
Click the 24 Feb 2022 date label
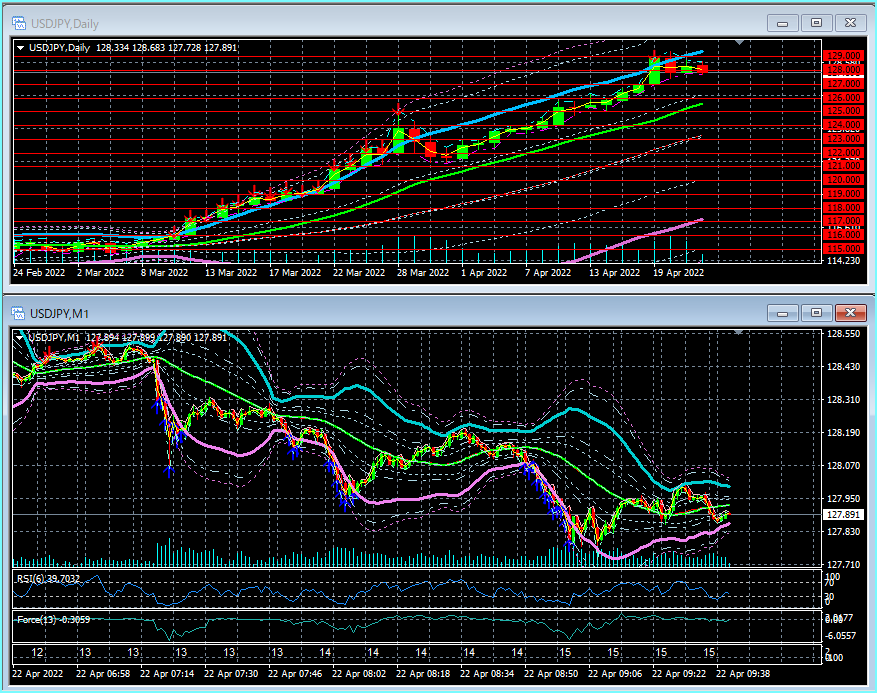coord(39,272)
